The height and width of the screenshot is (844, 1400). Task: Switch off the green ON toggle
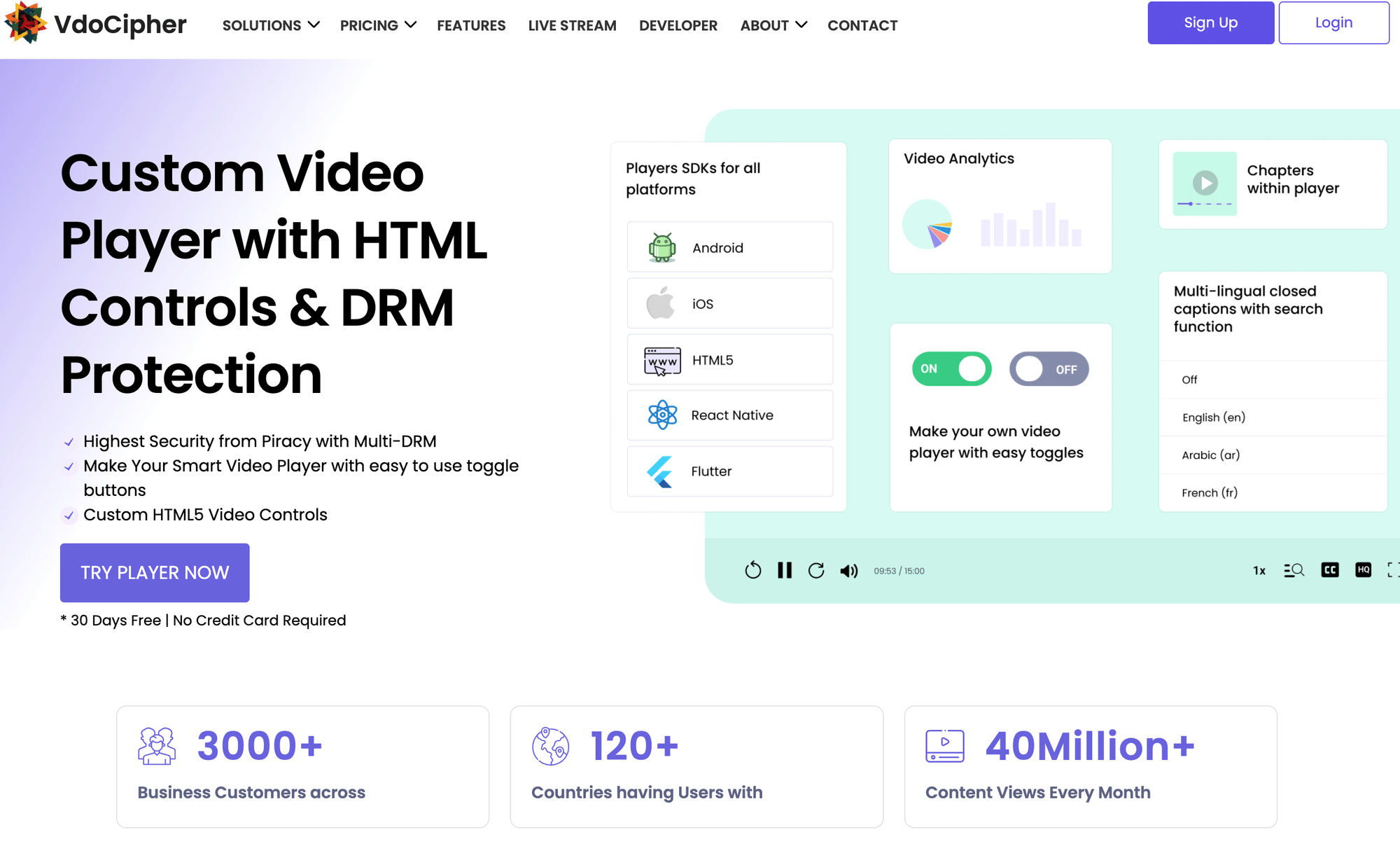pos(951,369)
